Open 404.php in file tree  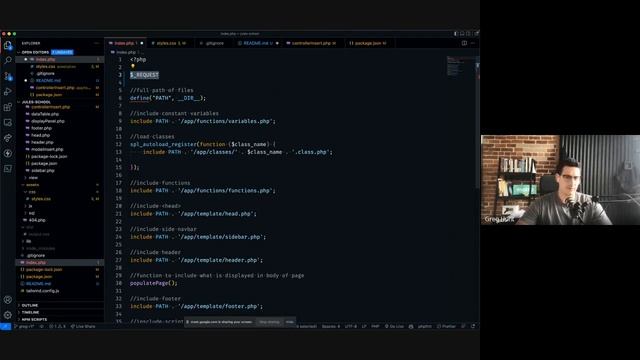(37, 220)
